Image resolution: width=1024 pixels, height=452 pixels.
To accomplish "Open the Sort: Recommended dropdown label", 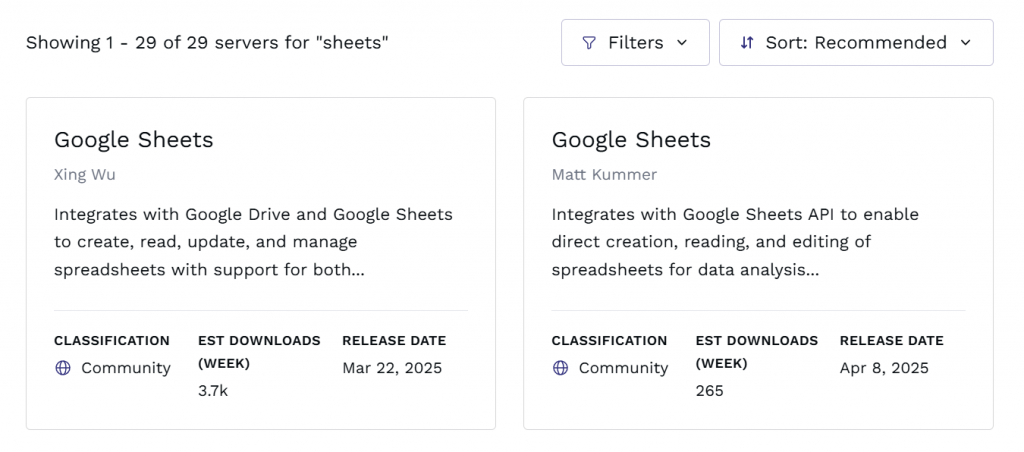I will (856, 43).
